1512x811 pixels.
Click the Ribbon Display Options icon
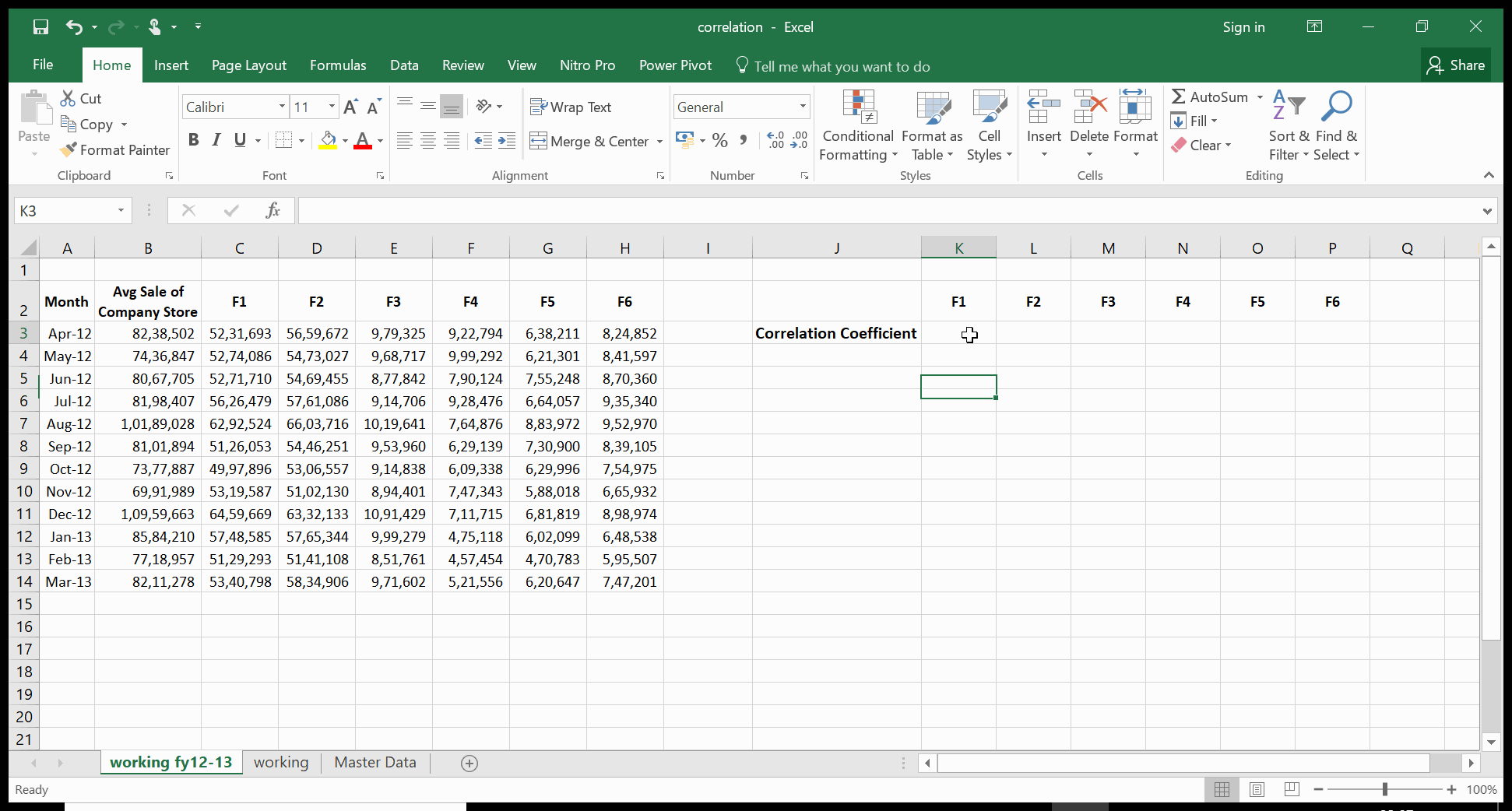pos(1314,26)
